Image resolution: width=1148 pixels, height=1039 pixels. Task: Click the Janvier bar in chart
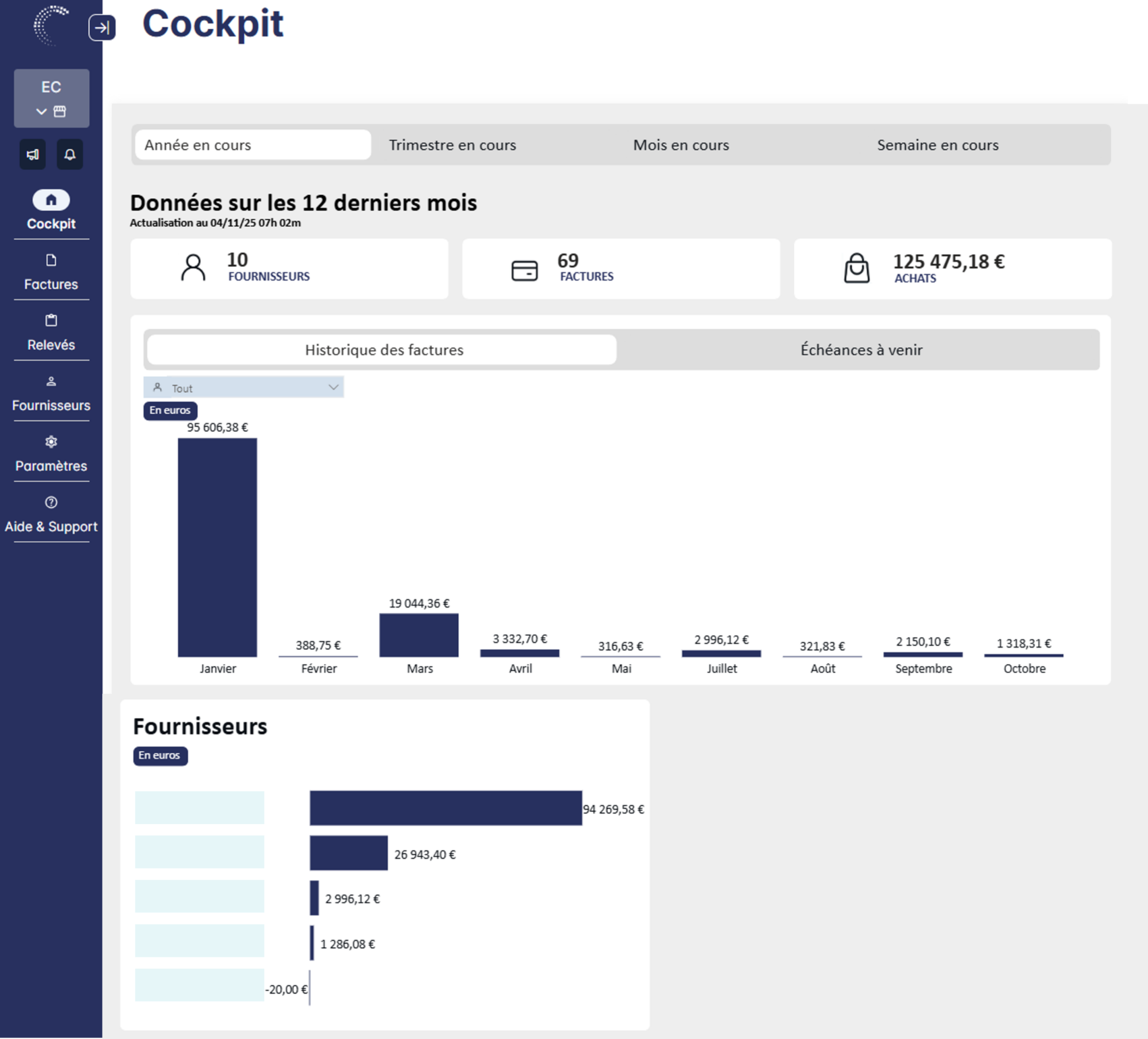pyautogui.click(x=217, y=547)
